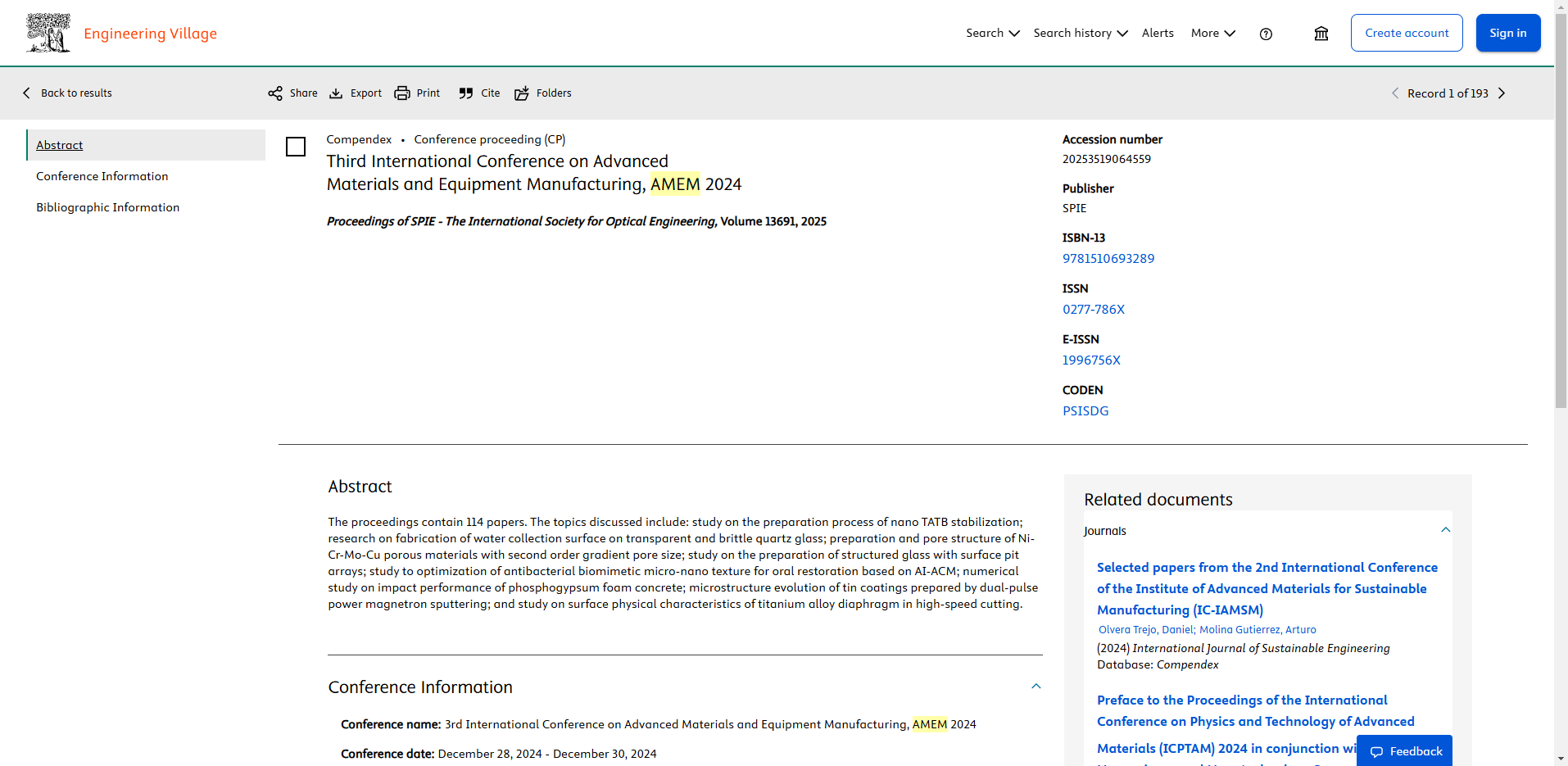Click the Abstract section heading
The height and width of the screenshot is (766, 1568).
coord(360,487)
